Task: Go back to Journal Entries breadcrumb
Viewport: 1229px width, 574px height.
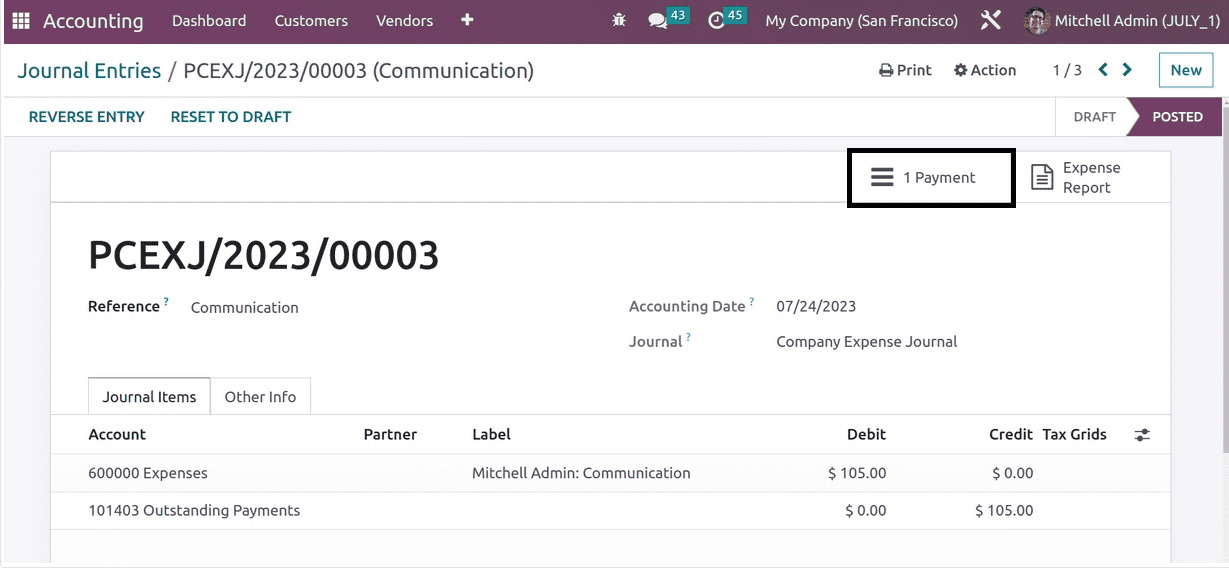Action: (89, 71)
